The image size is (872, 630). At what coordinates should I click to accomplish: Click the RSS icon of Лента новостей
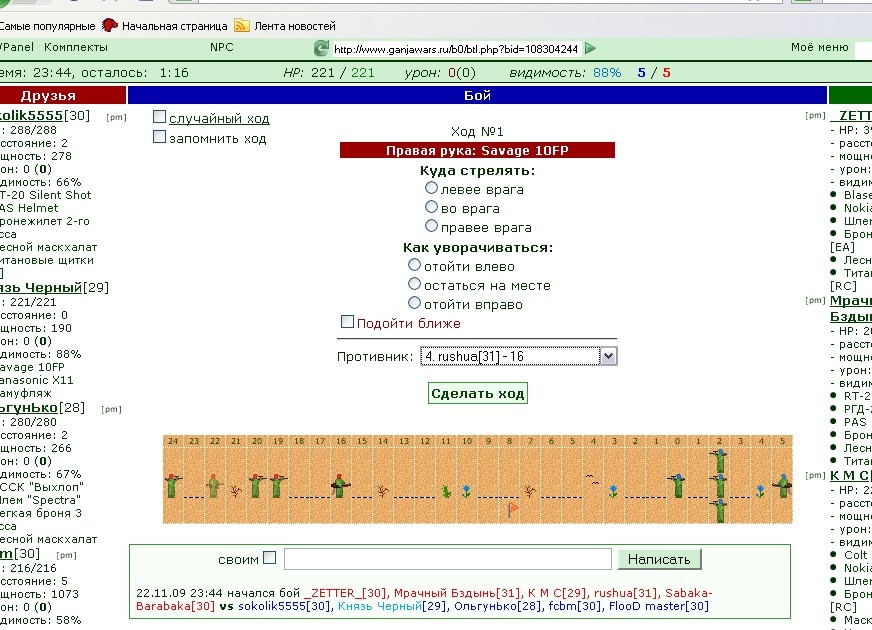coord(242,26)
